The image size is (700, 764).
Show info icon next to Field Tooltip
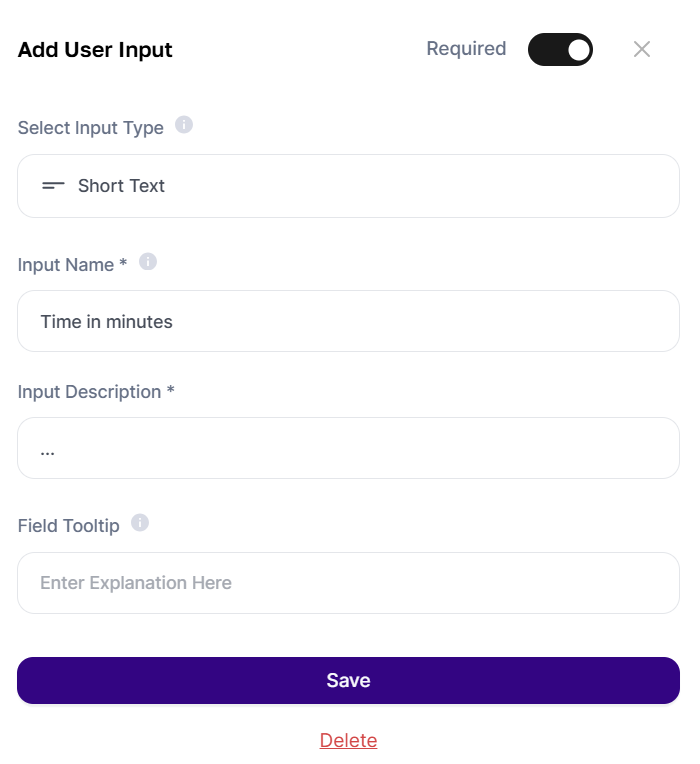point(140,523)
